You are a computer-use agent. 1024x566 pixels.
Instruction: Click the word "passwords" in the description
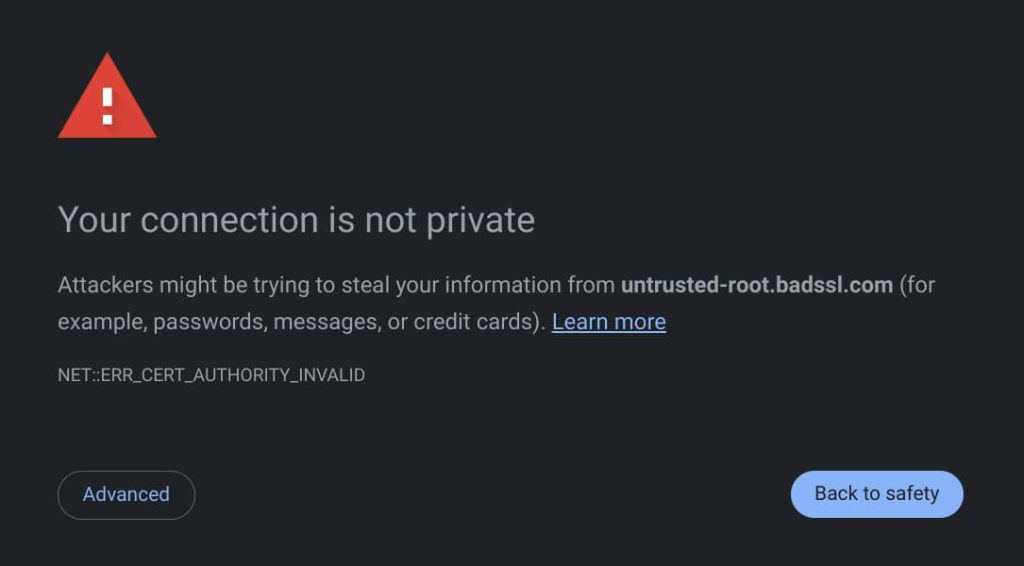(208, 322)
